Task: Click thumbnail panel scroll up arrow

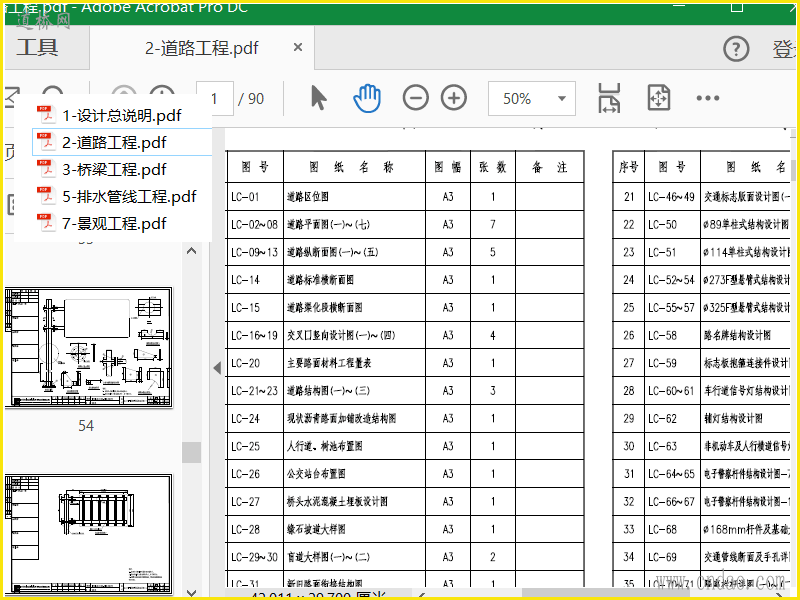Action: 192,251
